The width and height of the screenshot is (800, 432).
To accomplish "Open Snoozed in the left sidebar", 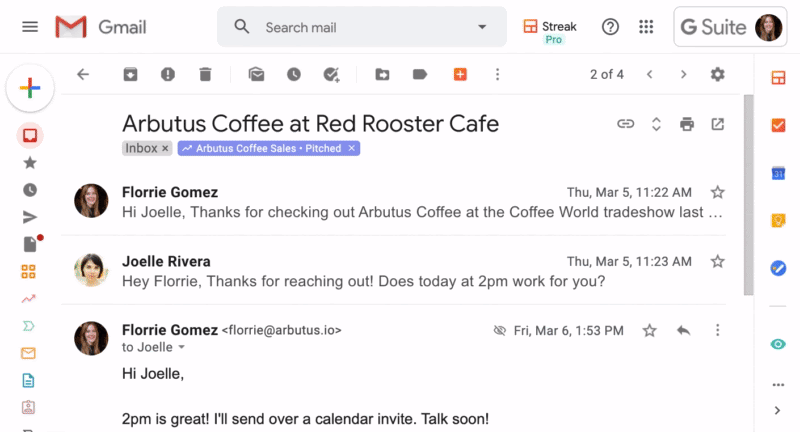I will coord(30,190).
